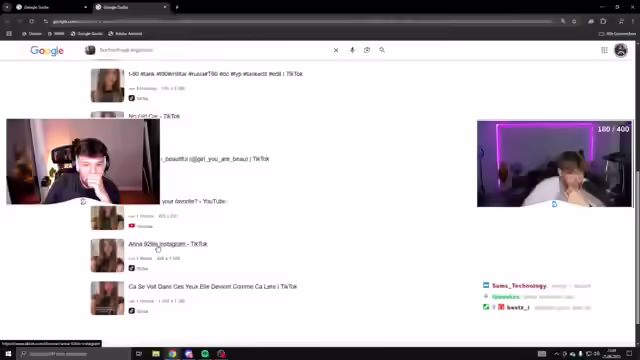Open the all bookmarks folder
This screenshot has width=640, height=360.
617,33
